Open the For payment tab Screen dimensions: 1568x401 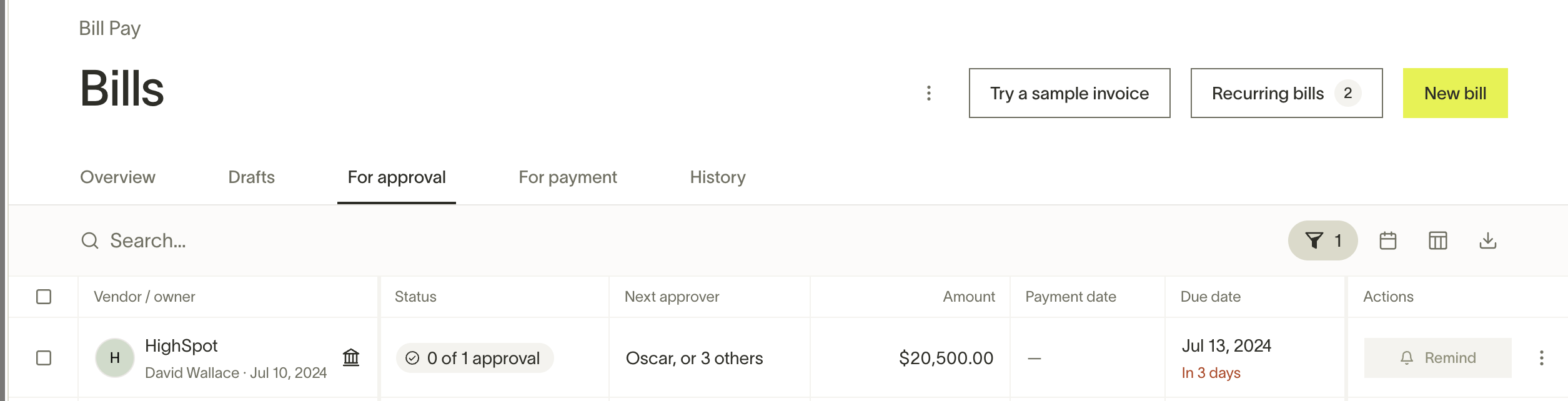tap(568, 177)
